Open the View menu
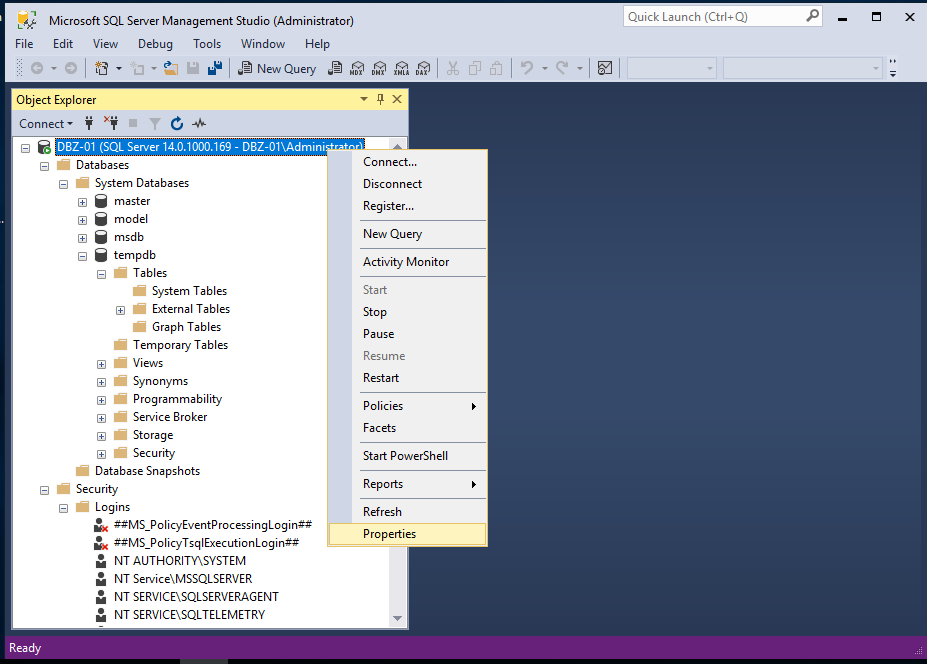 [x=105, y=44]
